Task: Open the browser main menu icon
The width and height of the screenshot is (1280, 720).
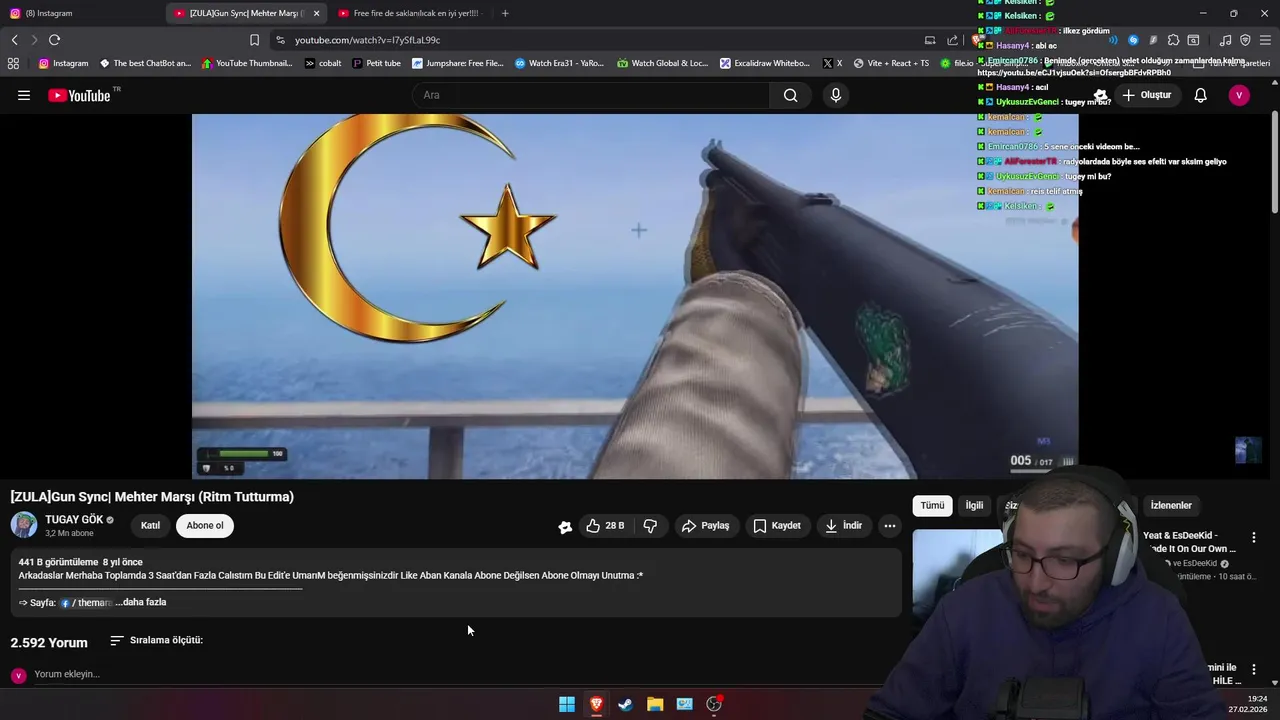Action: (x=1265, y=40)
